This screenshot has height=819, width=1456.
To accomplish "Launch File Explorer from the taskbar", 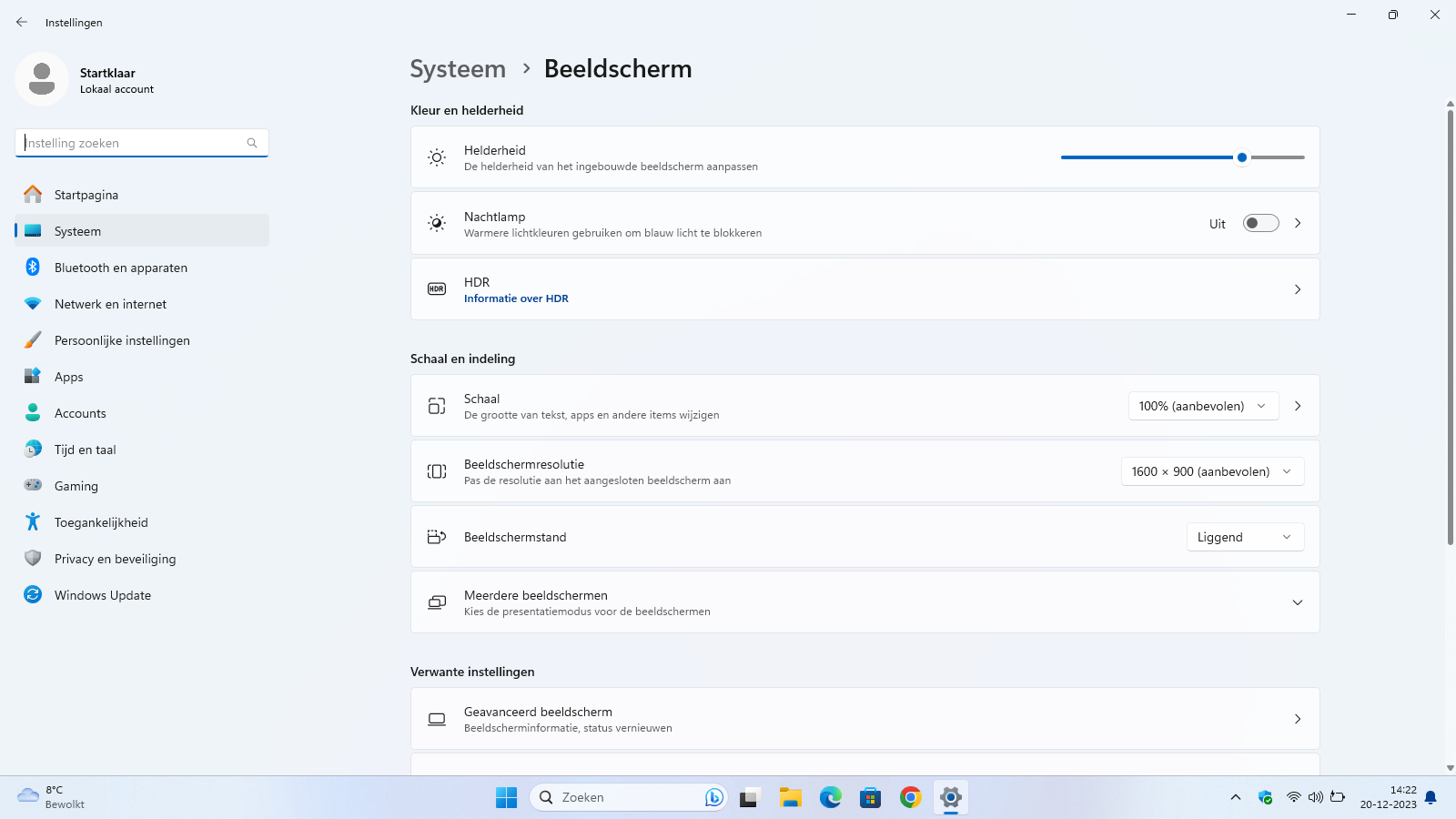I will click(790, 798).
